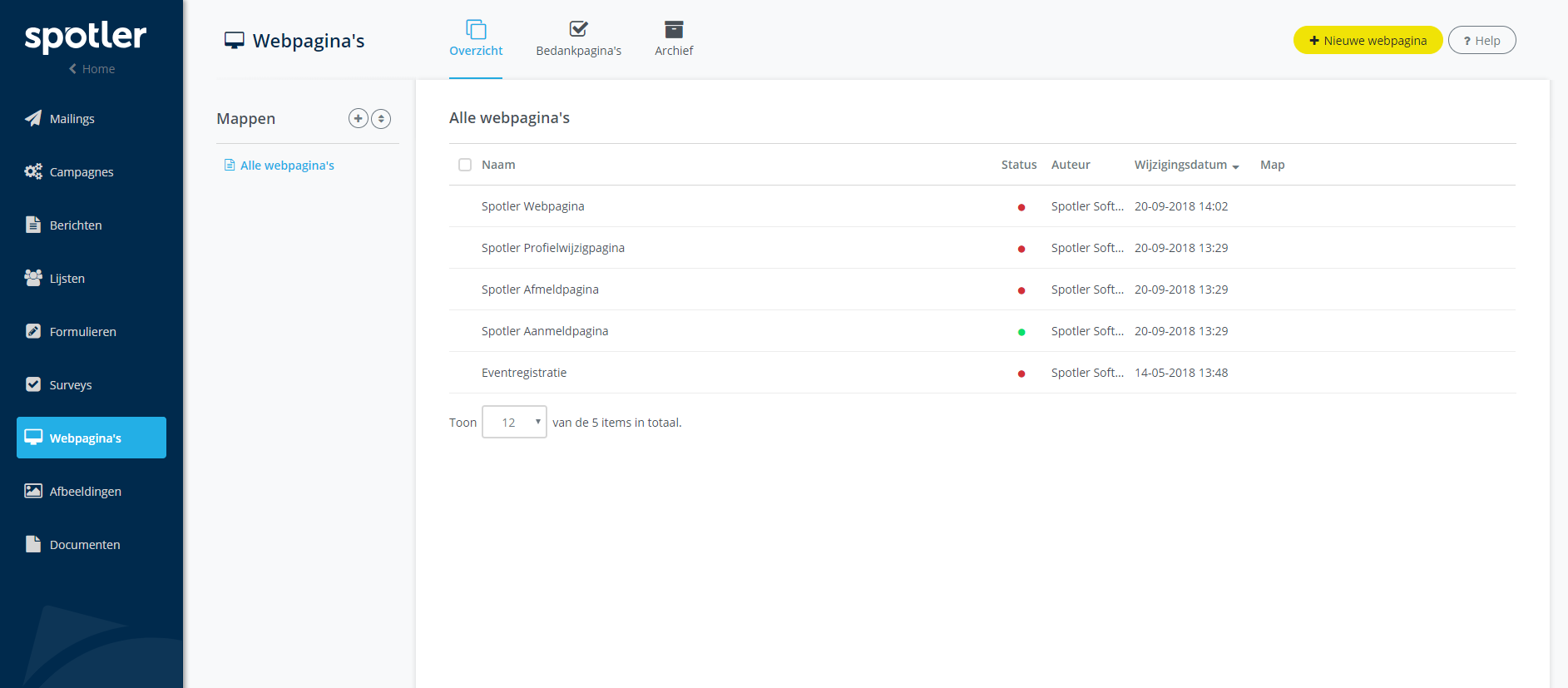Switch to the Archief tab
Viewport: 1568px width, 688px height.
point(673,39)
